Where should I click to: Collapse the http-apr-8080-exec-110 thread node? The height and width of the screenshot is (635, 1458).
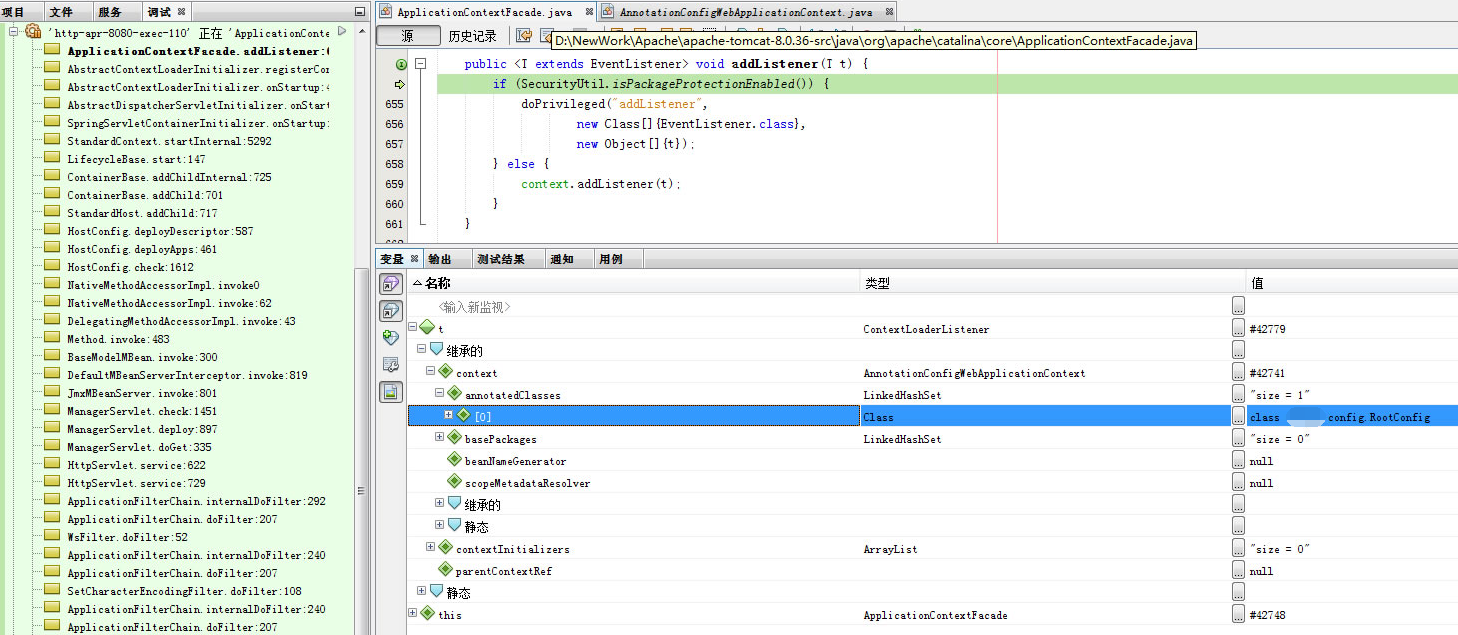[x=14, y=33]
